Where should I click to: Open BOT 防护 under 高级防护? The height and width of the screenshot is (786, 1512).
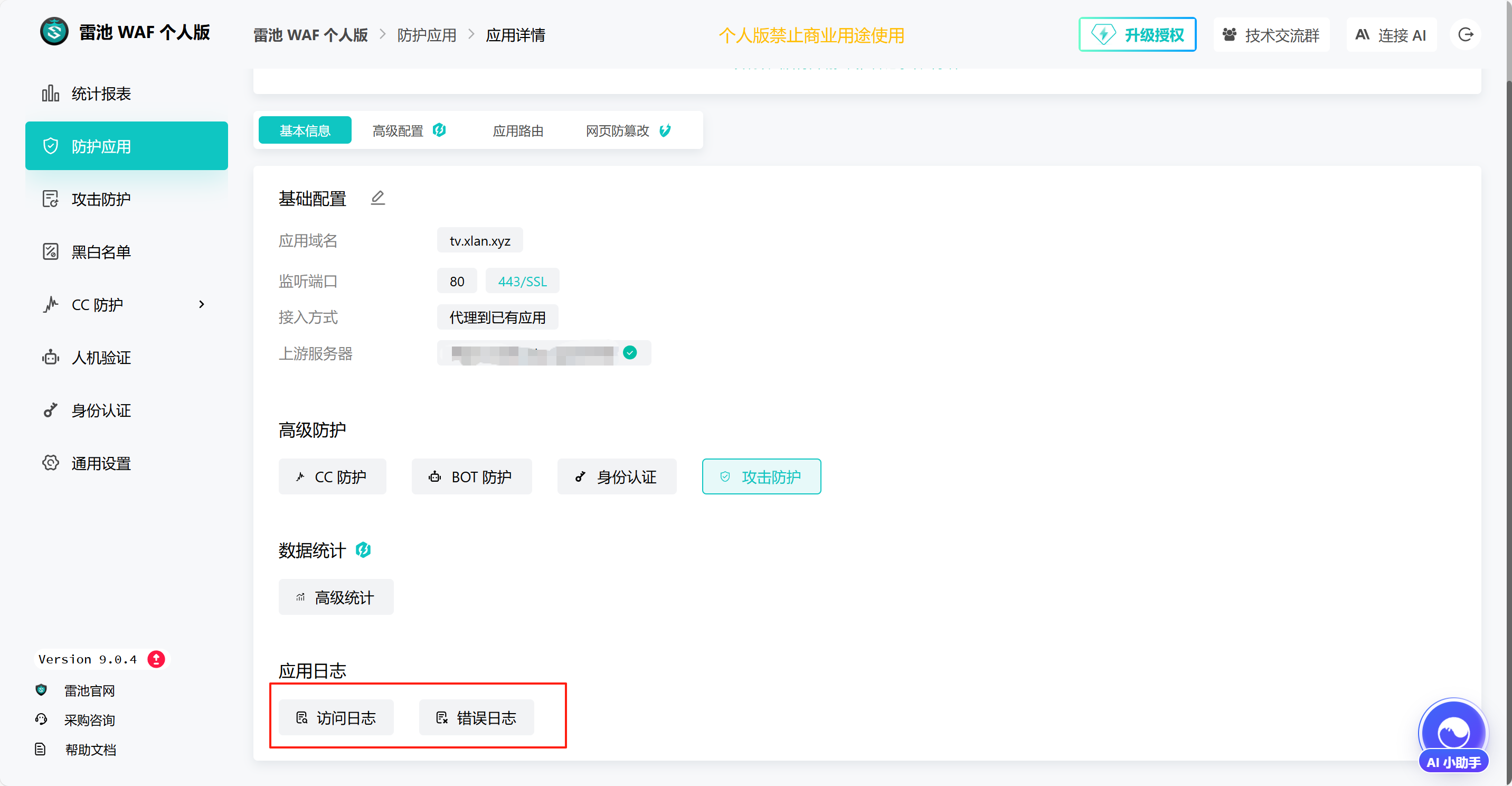(471, 476)
